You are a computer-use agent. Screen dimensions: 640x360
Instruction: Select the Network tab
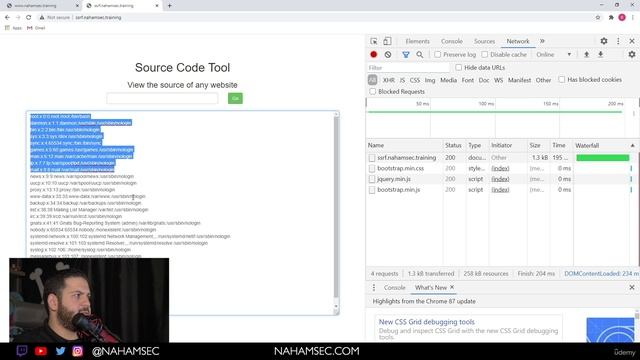click(518, 41)
